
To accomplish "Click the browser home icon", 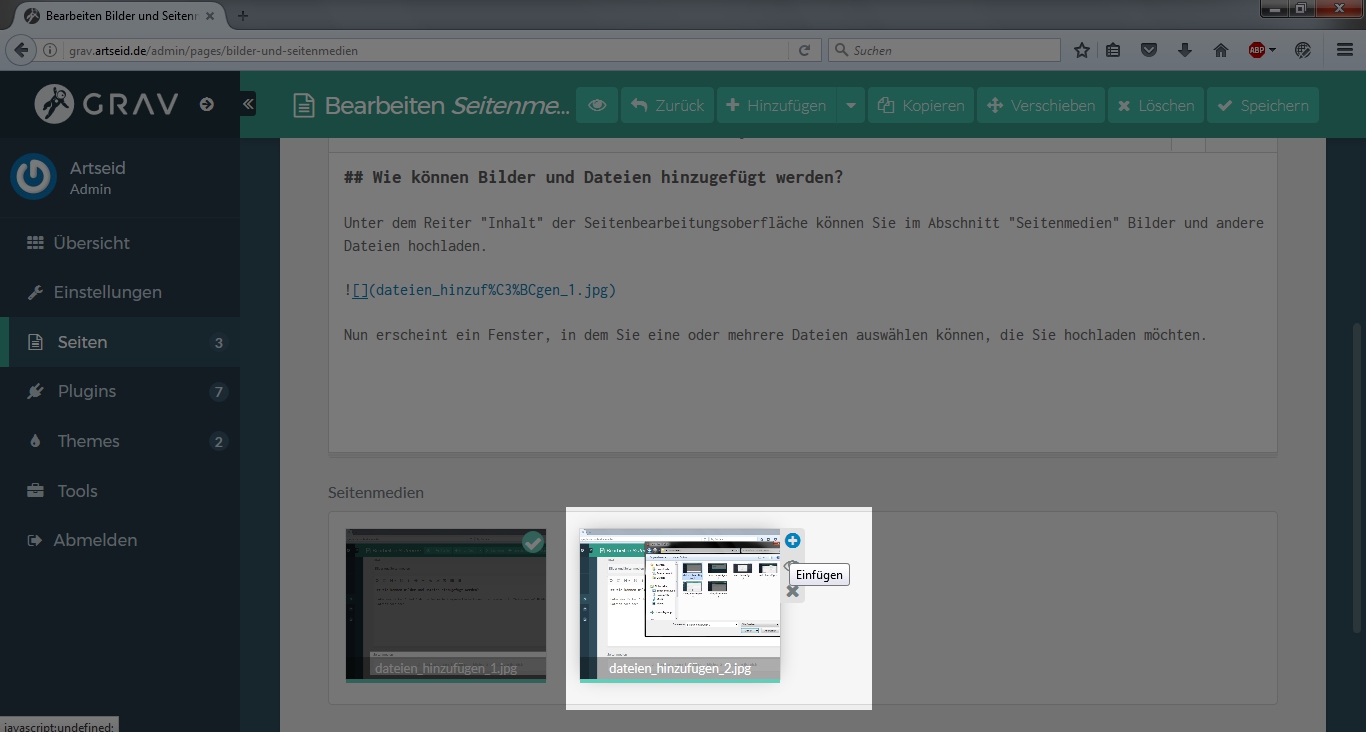I will [x=1221, y=50].
